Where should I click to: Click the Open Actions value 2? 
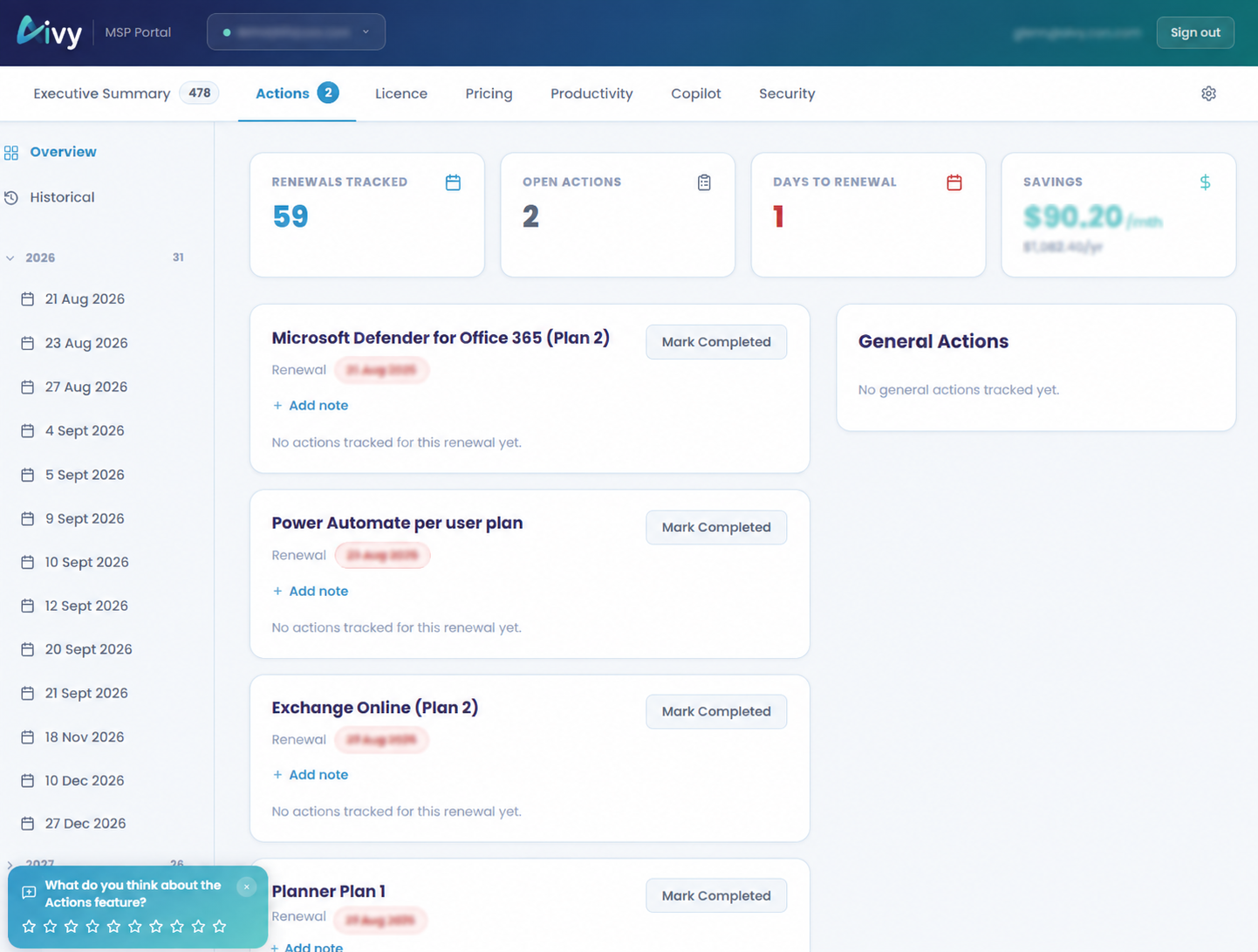coord(530,216)
